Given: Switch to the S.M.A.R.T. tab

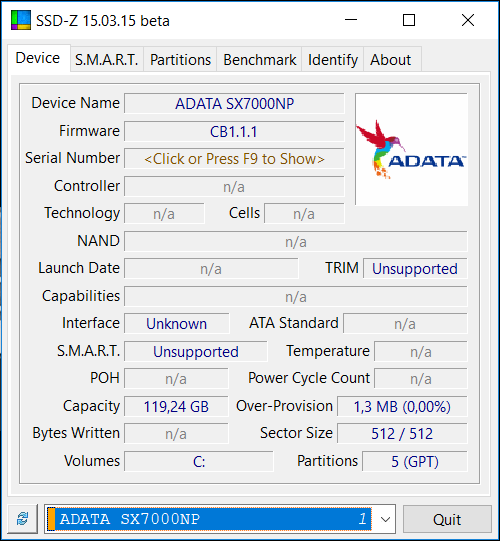Looking at the screenshot, I should coord(107,60).
